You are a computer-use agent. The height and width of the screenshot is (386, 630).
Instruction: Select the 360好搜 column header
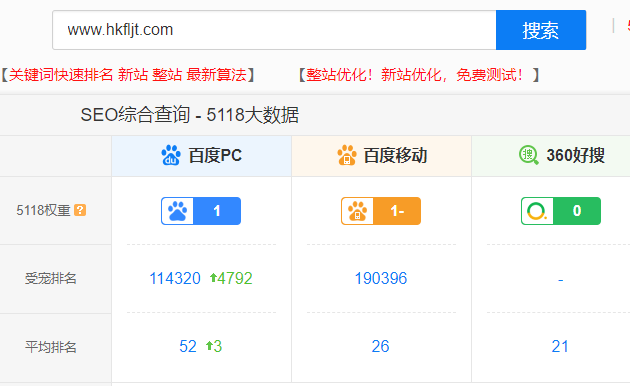tap(551, 156)
